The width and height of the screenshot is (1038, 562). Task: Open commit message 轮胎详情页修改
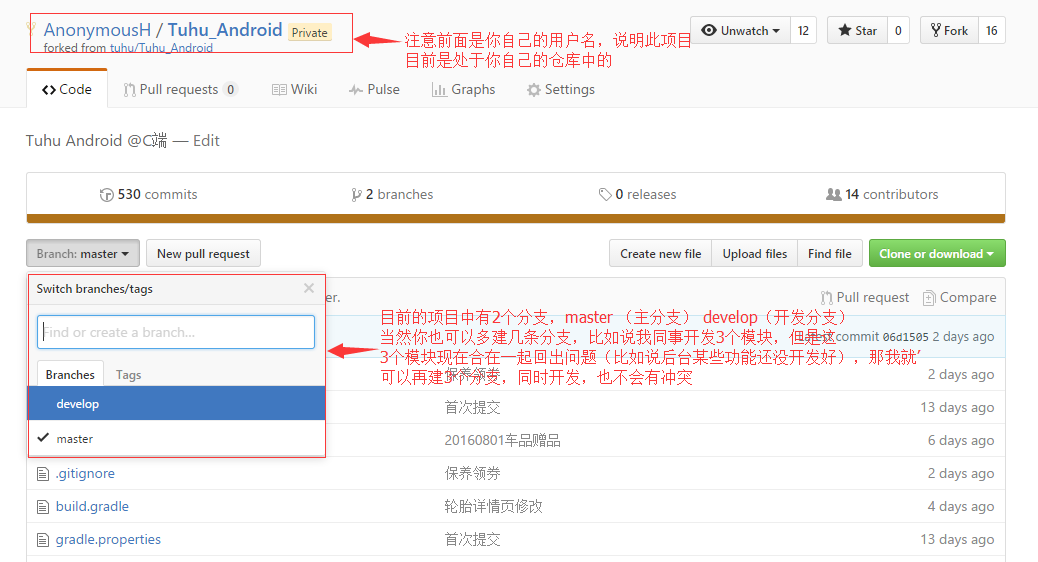click(x=493, y=506)
